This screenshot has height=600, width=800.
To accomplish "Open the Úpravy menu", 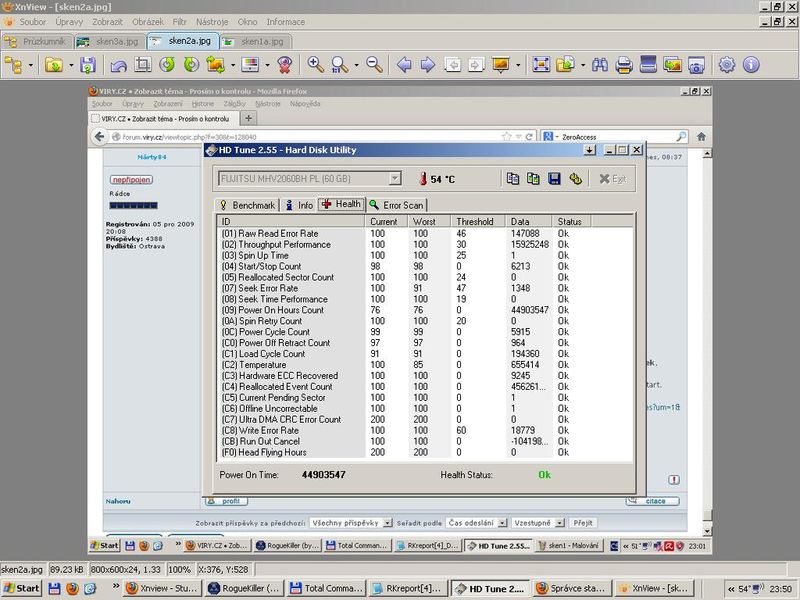I will coord(69,22).
